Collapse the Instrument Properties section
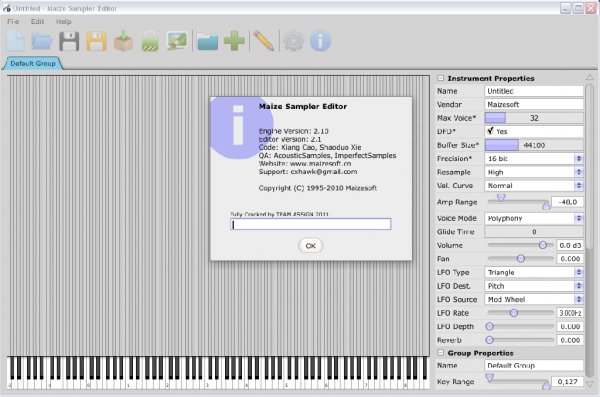This screenshot has height=397, width=600. click(x=441, y=78)
